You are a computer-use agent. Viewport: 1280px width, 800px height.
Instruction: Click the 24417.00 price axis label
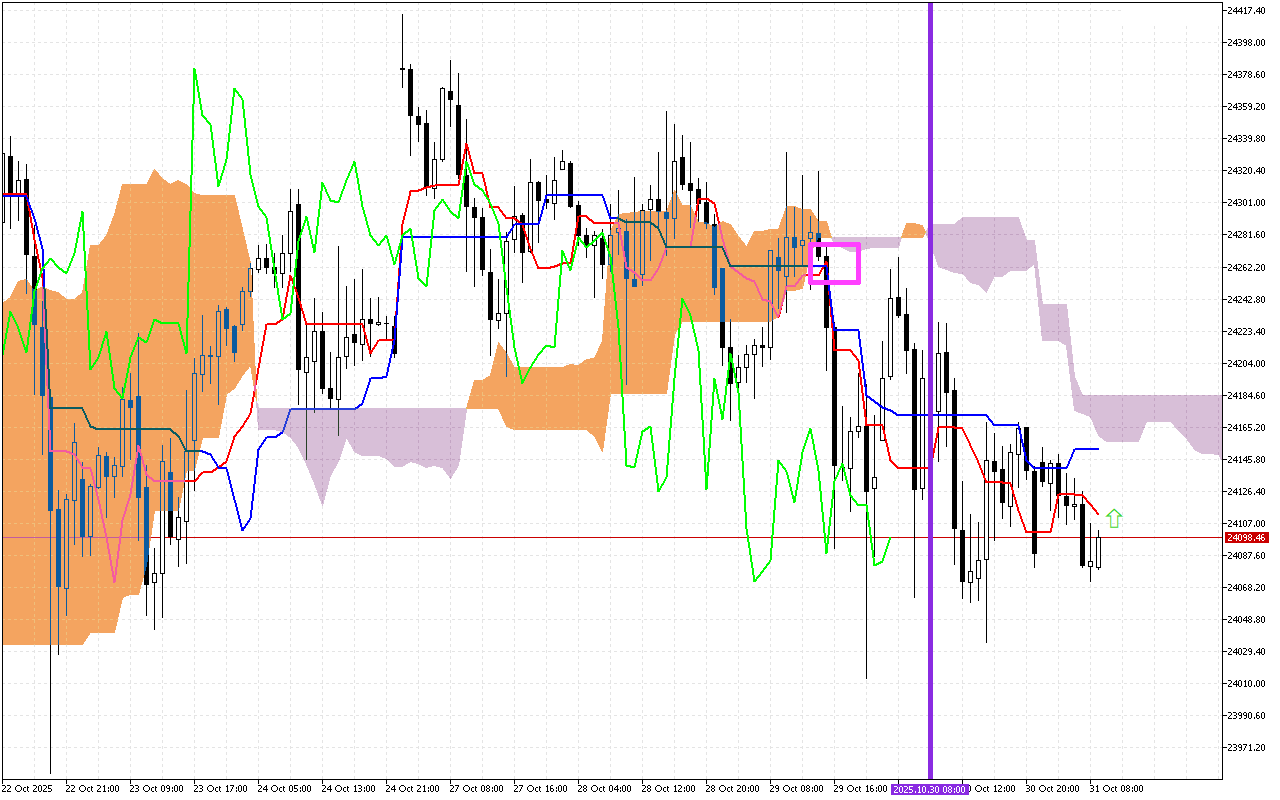click(x=1246, y=10)
